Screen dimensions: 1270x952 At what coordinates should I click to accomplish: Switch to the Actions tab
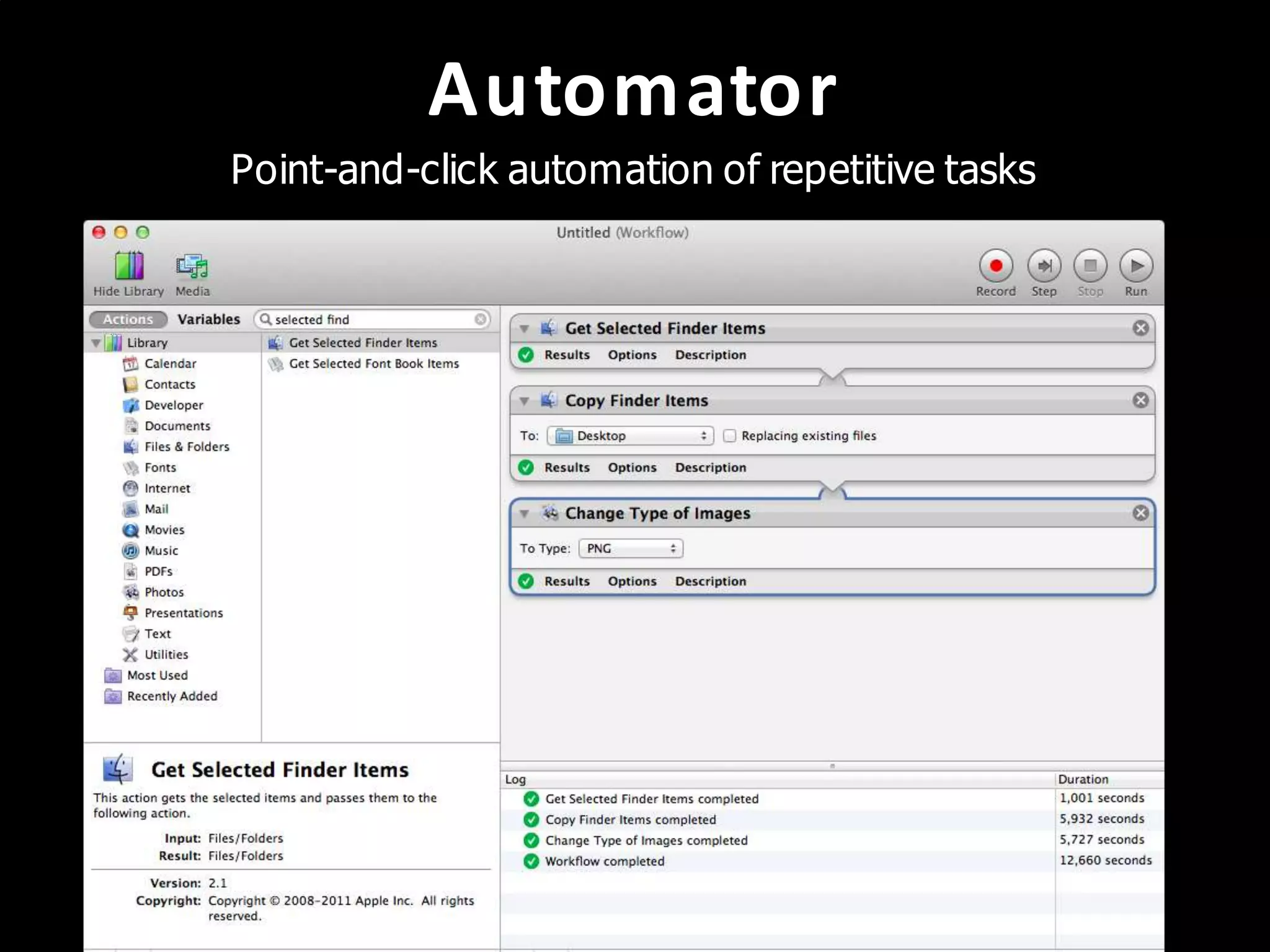128,319
